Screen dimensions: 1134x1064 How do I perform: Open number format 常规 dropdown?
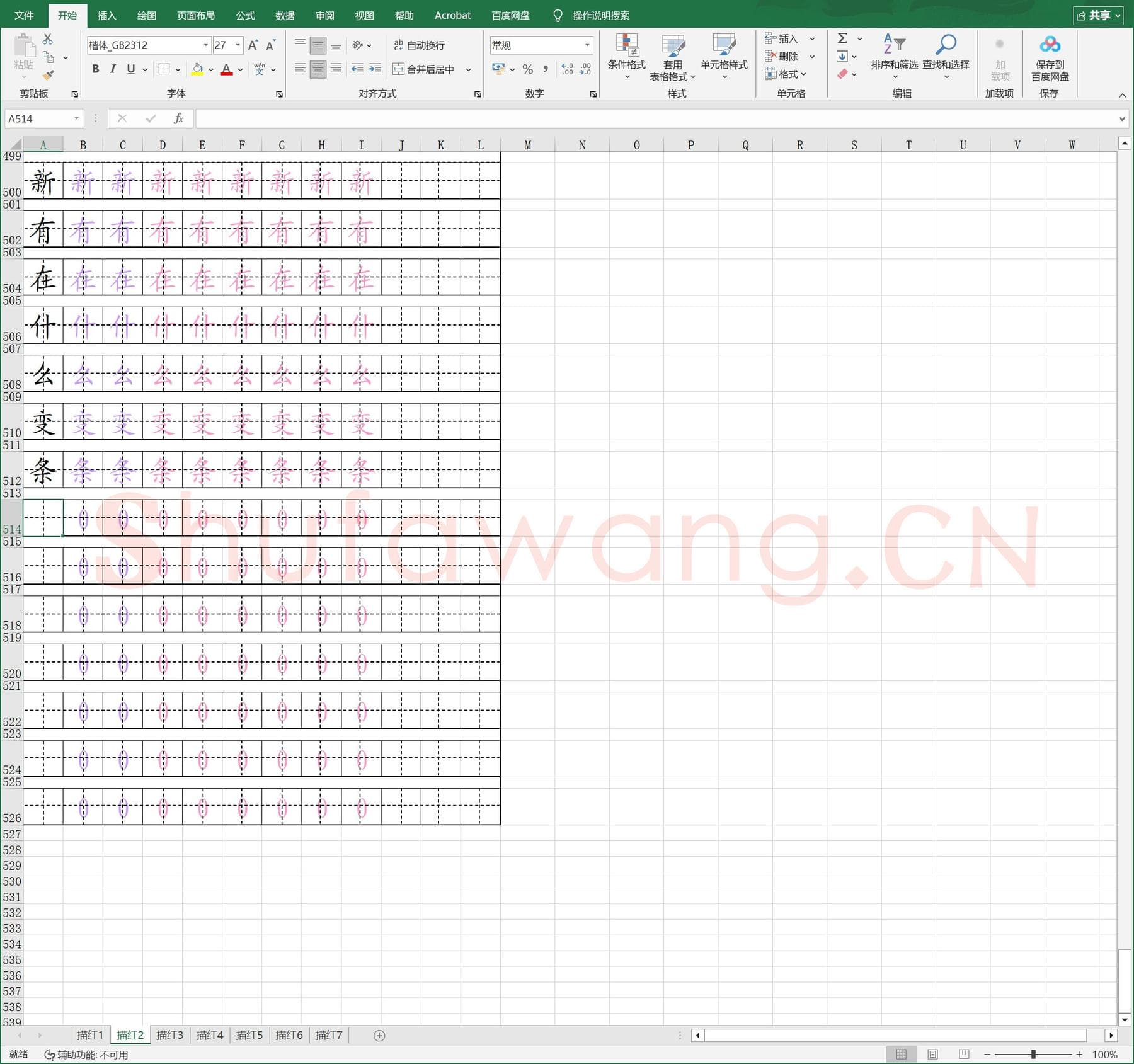[x=587, y=45]
